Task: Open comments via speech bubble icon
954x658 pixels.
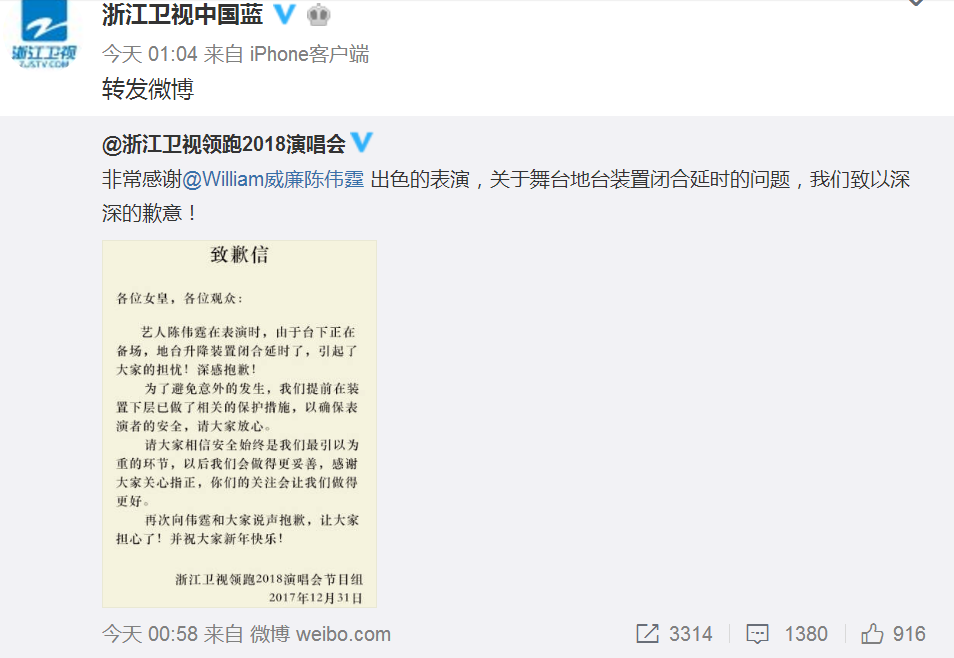Action: click(x=757, y=634)
